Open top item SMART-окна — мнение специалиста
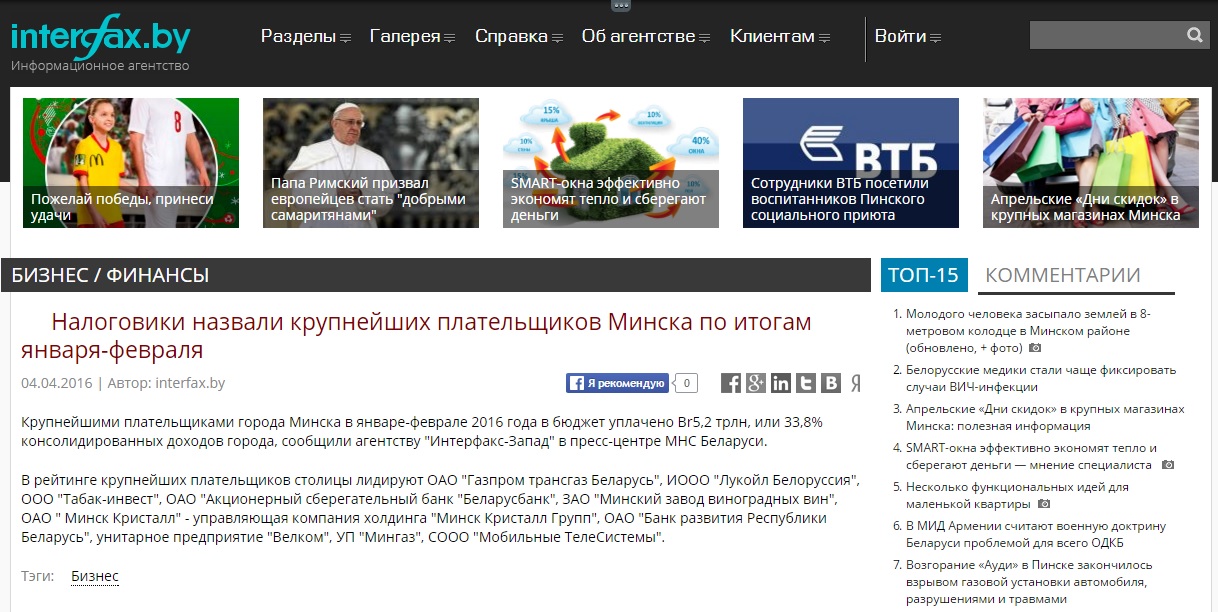Screen dimensions: 1218x612 click(1031, 456)
